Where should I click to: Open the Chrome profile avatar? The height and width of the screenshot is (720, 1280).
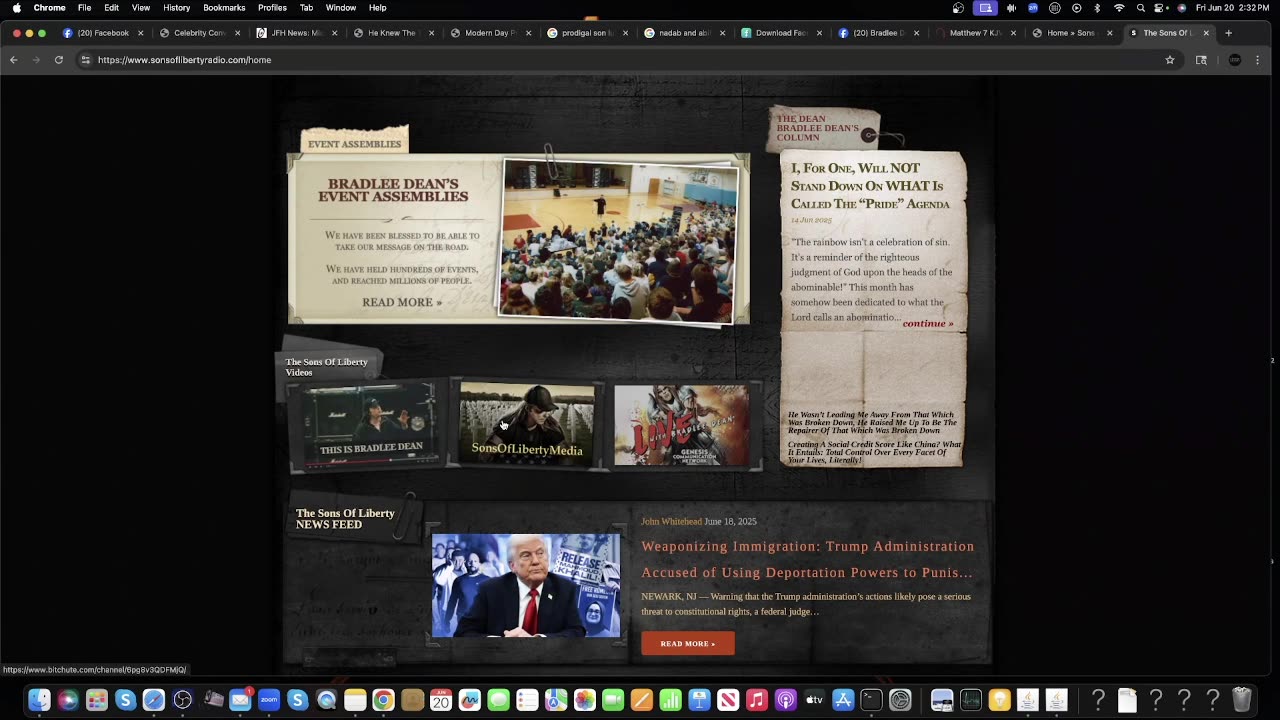pyautogui.click(x=1235, y=60)
